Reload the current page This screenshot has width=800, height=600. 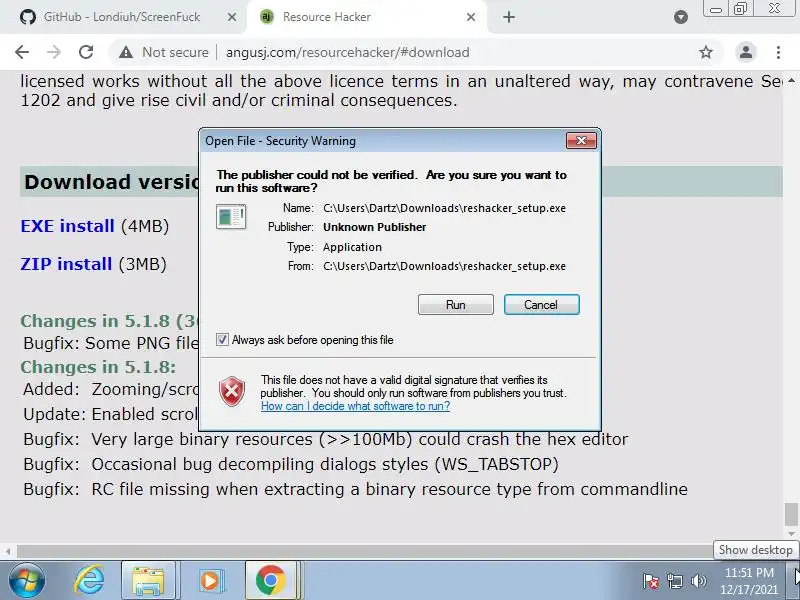[x=86, y=52]
